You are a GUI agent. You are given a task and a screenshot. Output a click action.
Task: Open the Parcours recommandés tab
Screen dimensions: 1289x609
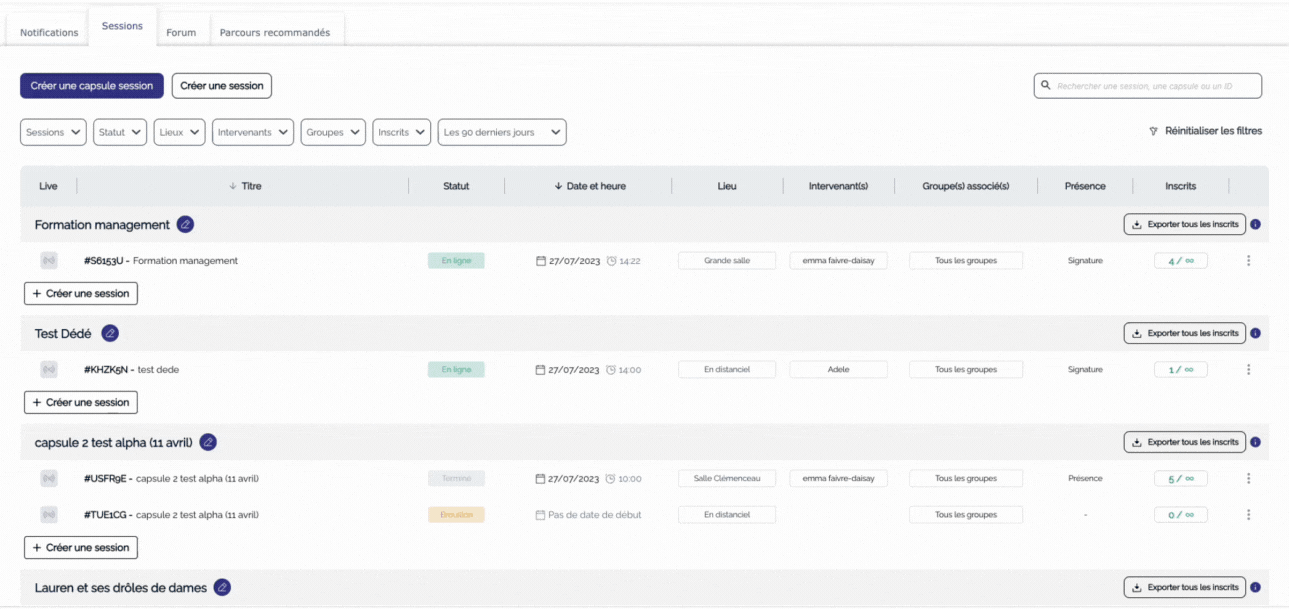tap(275, 32)
